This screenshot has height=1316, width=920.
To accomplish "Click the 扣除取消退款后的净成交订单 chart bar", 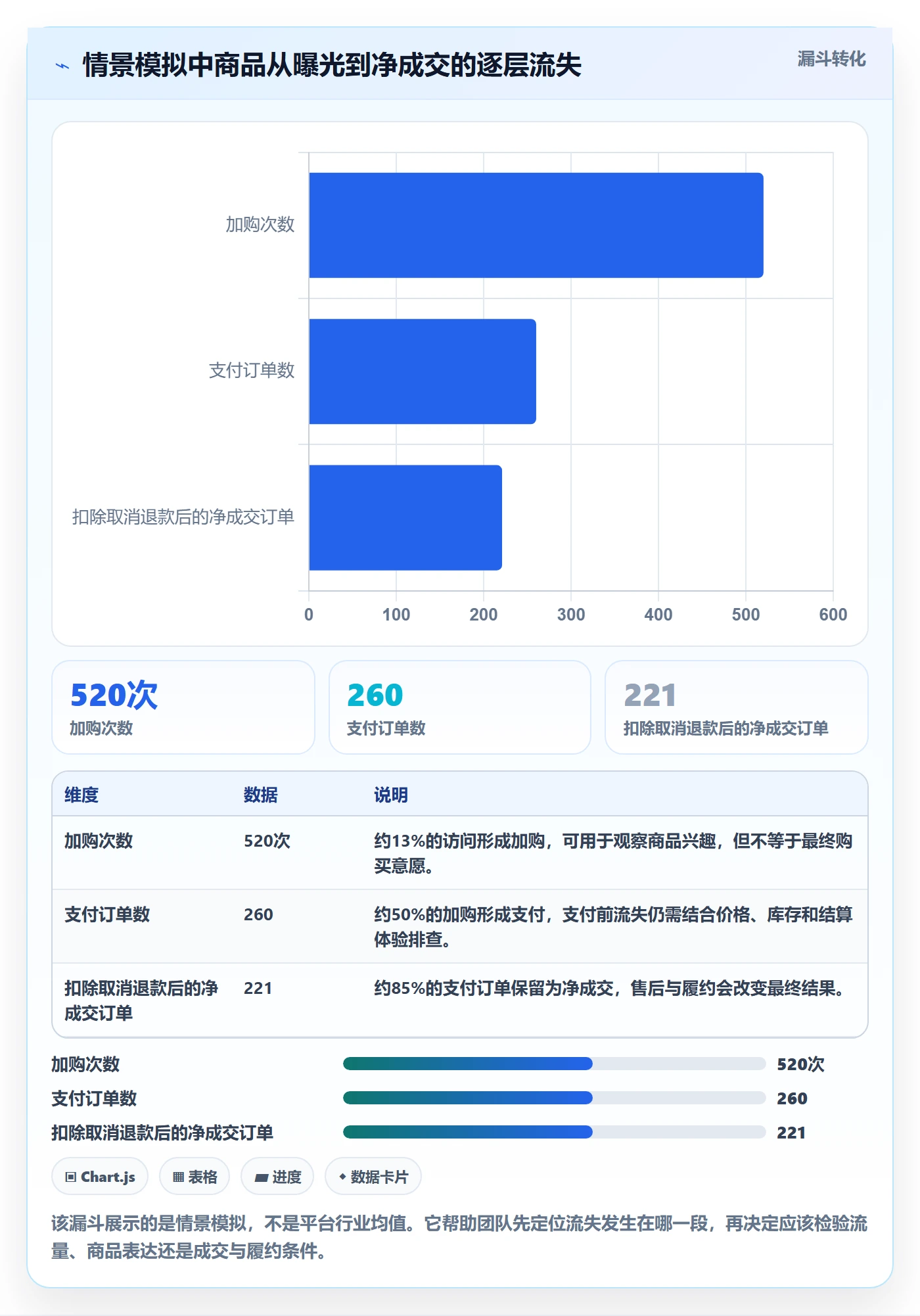I will click(405, 517).
